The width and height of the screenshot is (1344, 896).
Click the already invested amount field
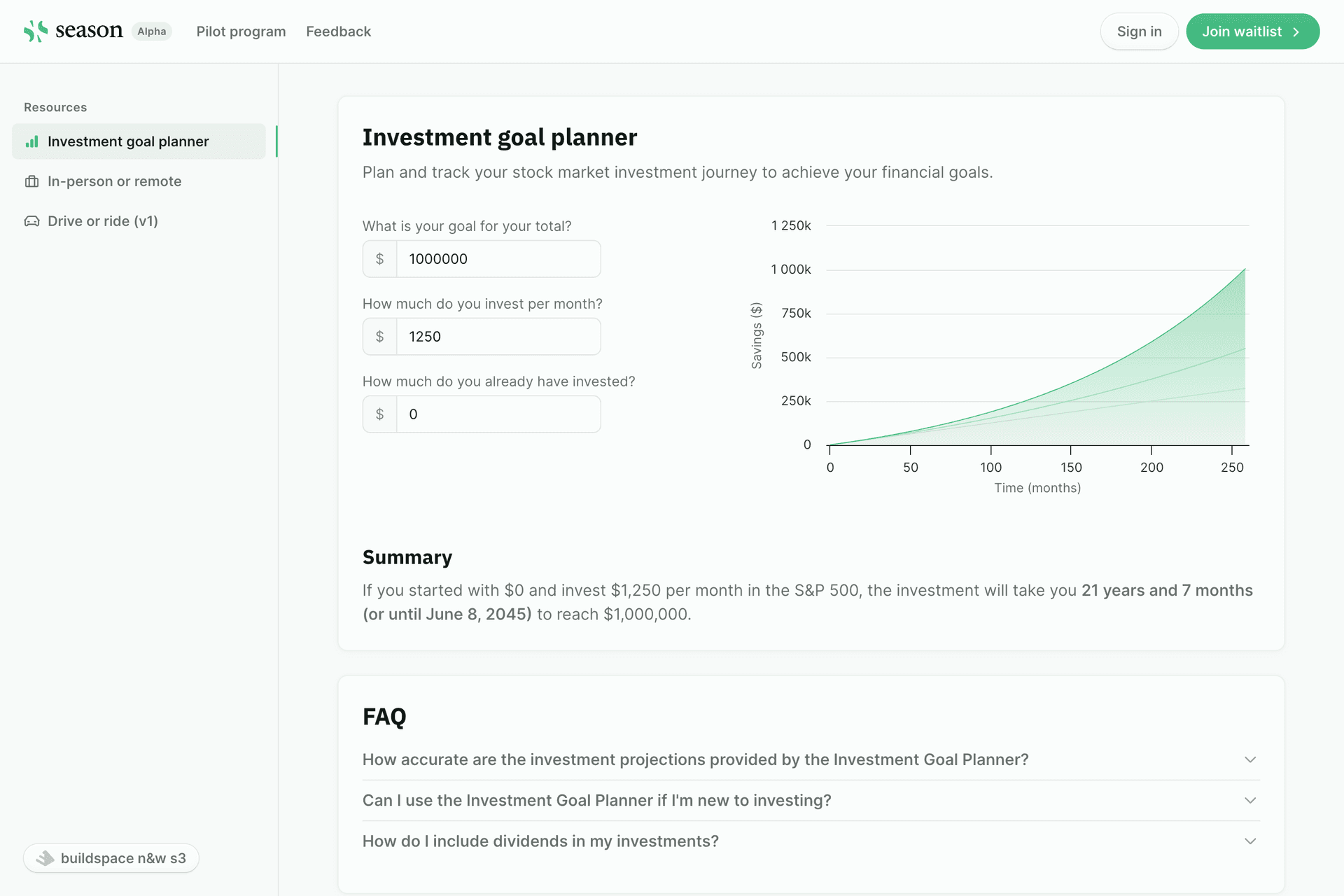[498, 414]
